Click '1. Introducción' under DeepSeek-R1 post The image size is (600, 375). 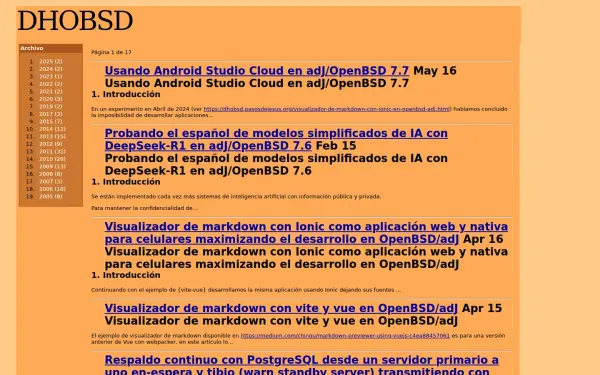pos(126,182)
